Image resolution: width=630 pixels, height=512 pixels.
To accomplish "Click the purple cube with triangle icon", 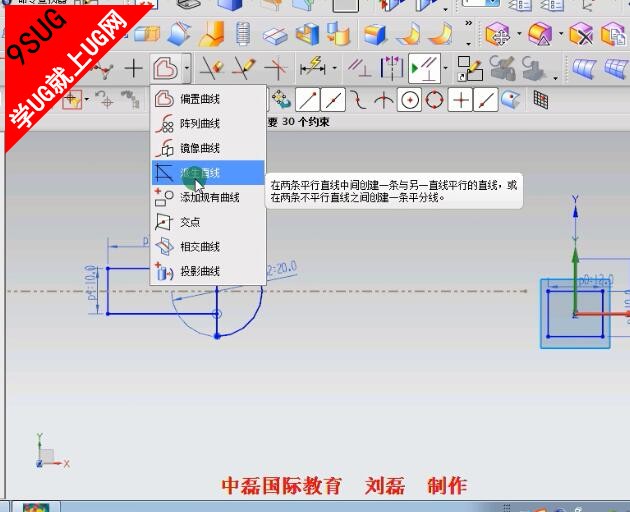I will click(540, 34).
